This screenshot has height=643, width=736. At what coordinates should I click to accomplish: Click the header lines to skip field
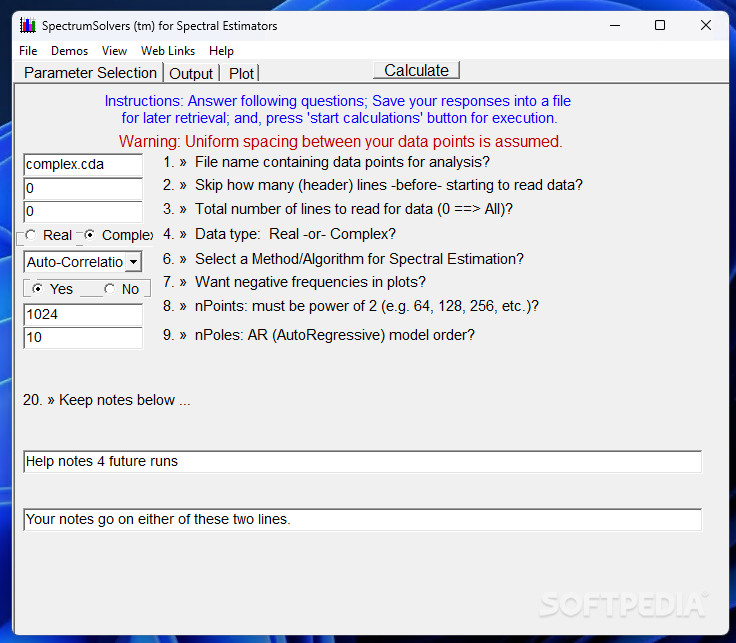click(83, 188)
